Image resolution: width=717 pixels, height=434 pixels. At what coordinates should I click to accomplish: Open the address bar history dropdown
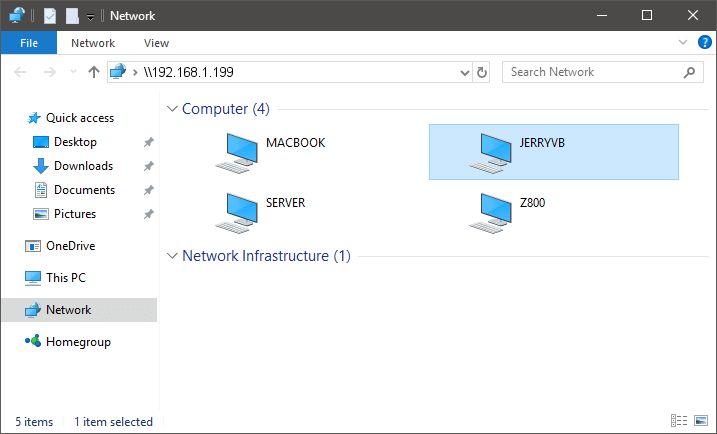point(464,72)
